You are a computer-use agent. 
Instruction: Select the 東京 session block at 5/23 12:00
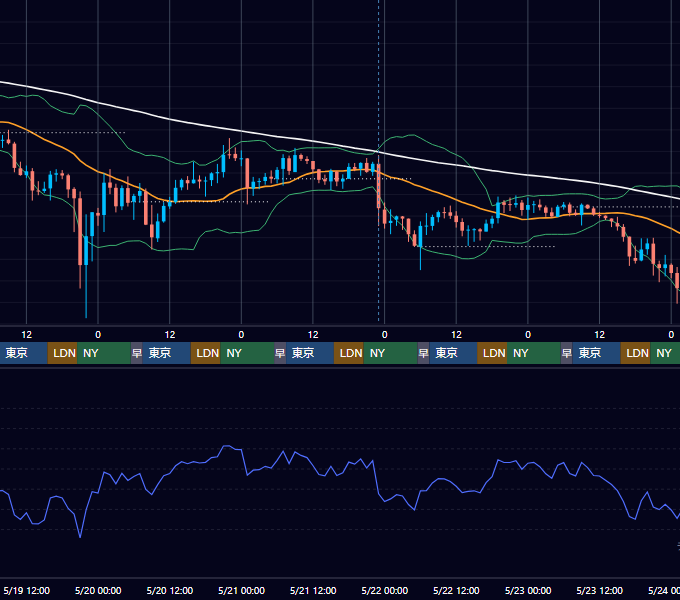click(596, 353)
